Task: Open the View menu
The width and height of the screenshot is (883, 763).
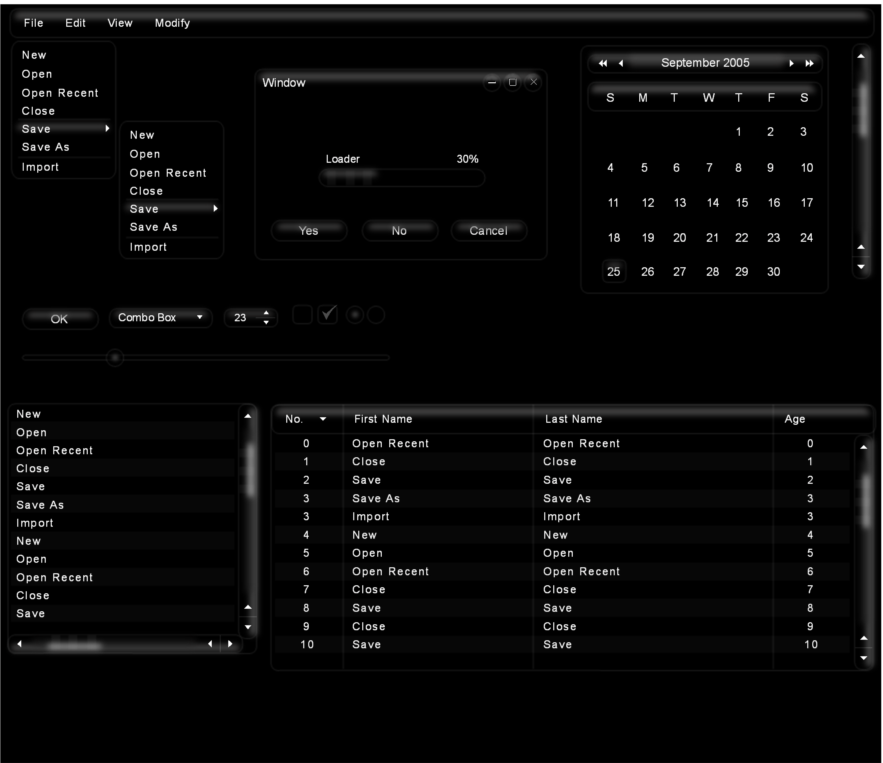Action: [120, 23]
